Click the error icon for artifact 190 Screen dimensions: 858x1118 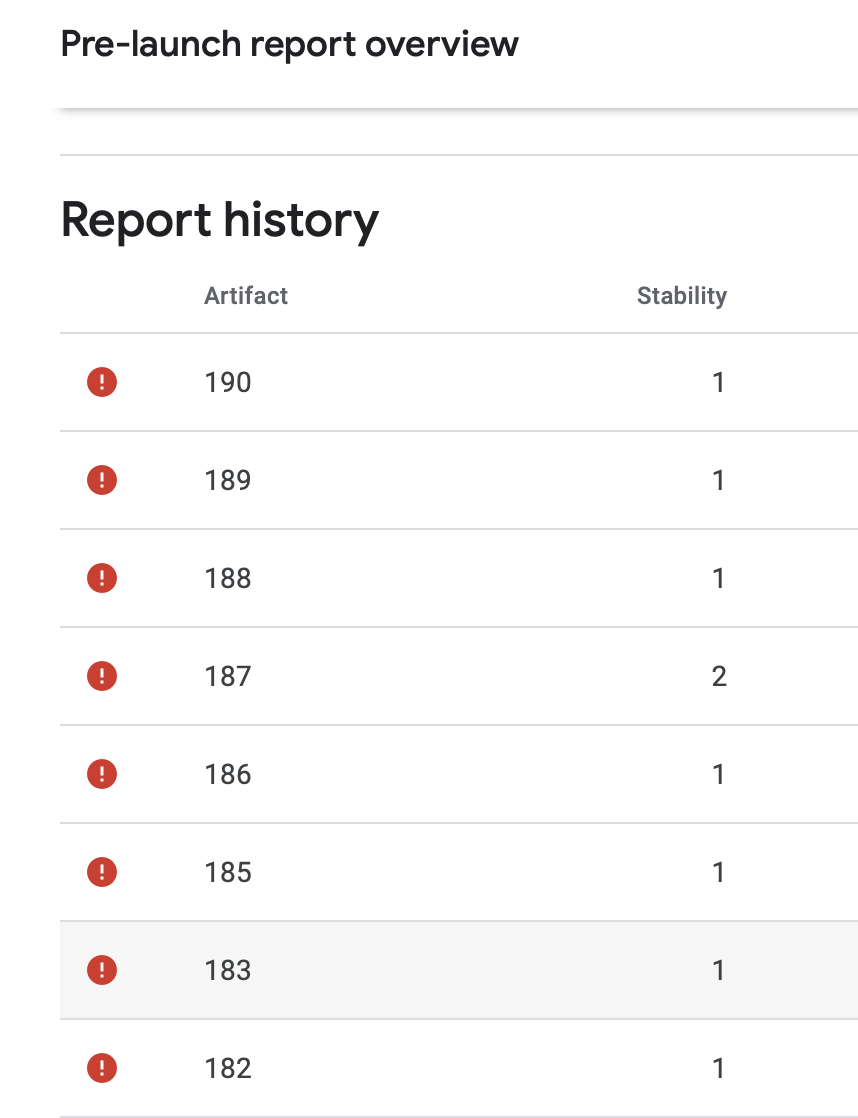pyautogui.click(x=101, y=382)
